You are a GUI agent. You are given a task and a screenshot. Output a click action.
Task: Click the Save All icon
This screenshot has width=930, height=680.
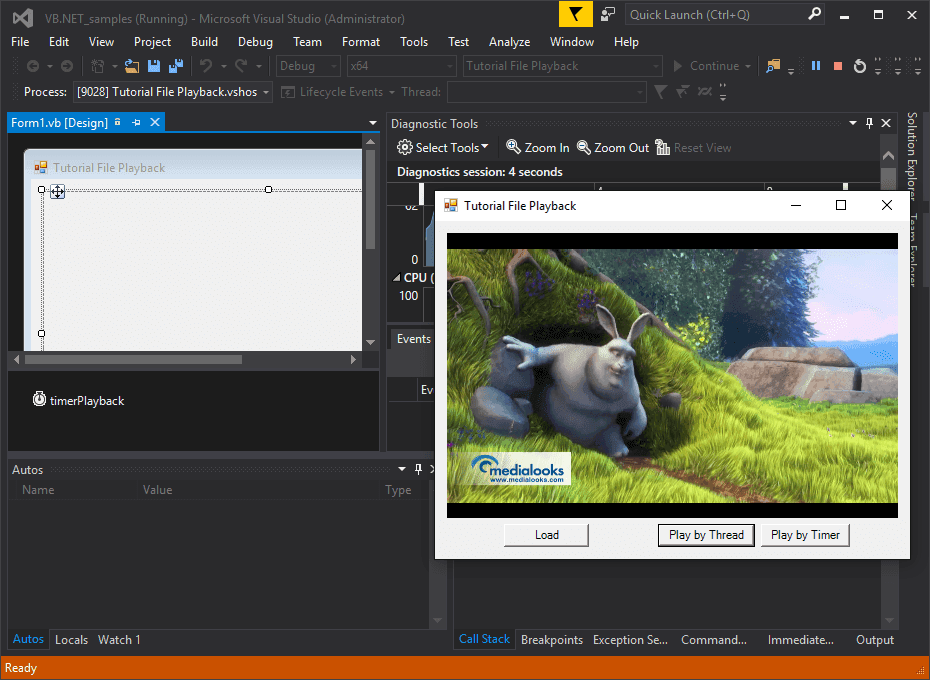[x=176, y=66]
